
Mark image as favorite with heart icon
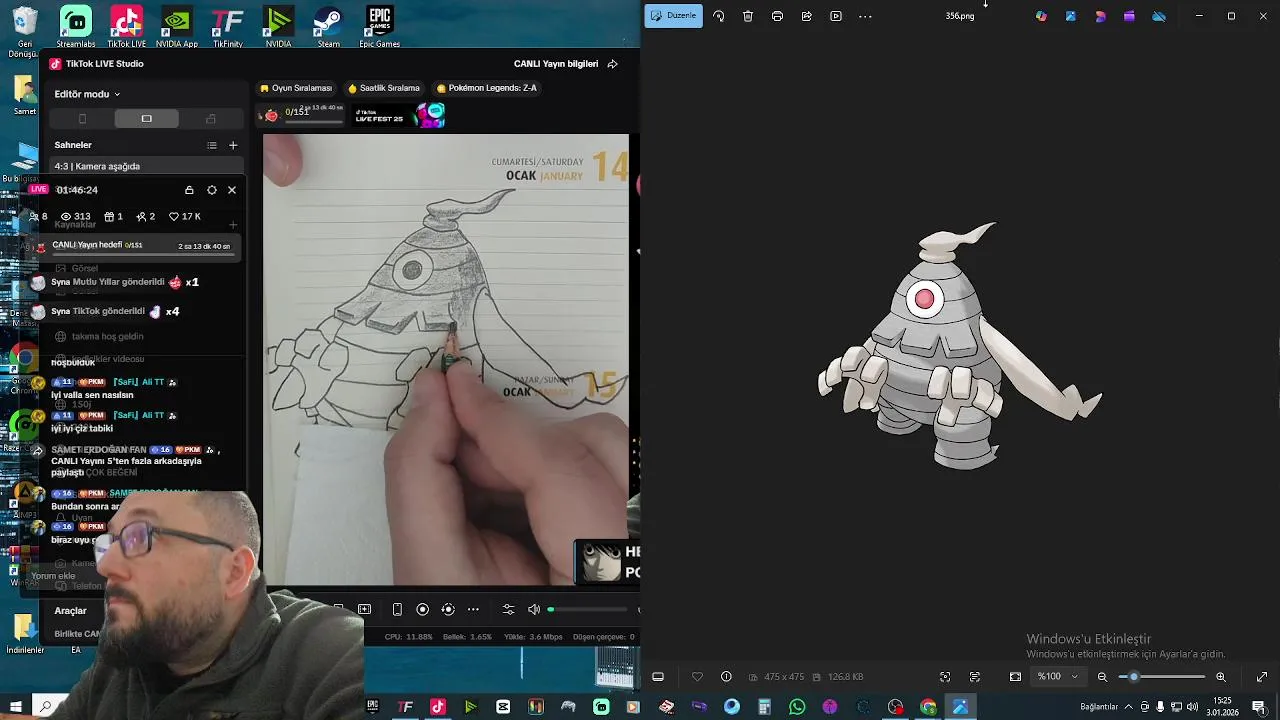[697, 677]
